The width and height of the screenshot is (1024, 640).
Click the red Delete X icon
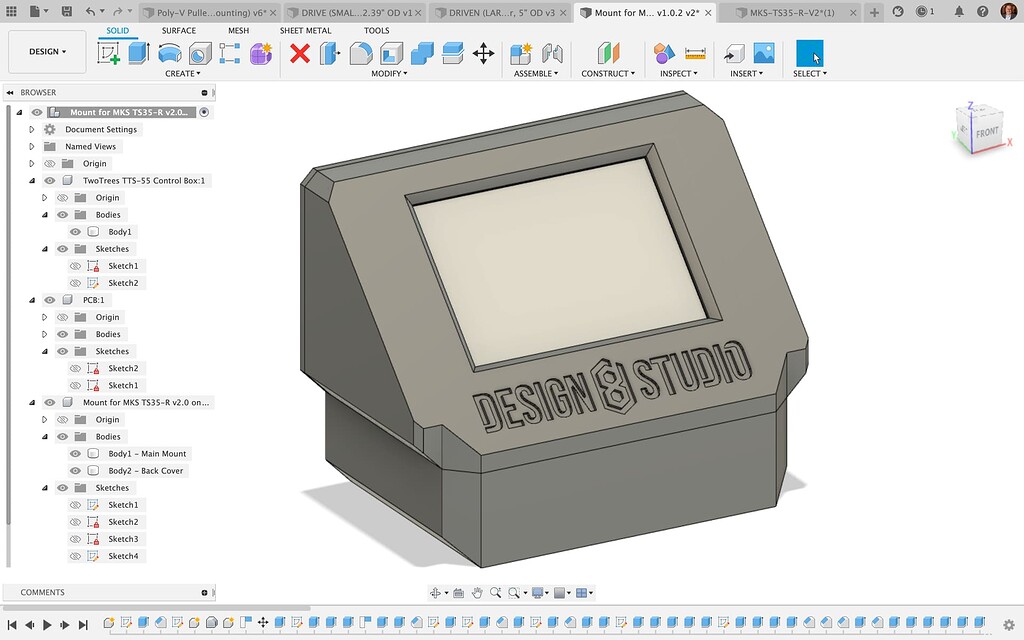point(300,53)
